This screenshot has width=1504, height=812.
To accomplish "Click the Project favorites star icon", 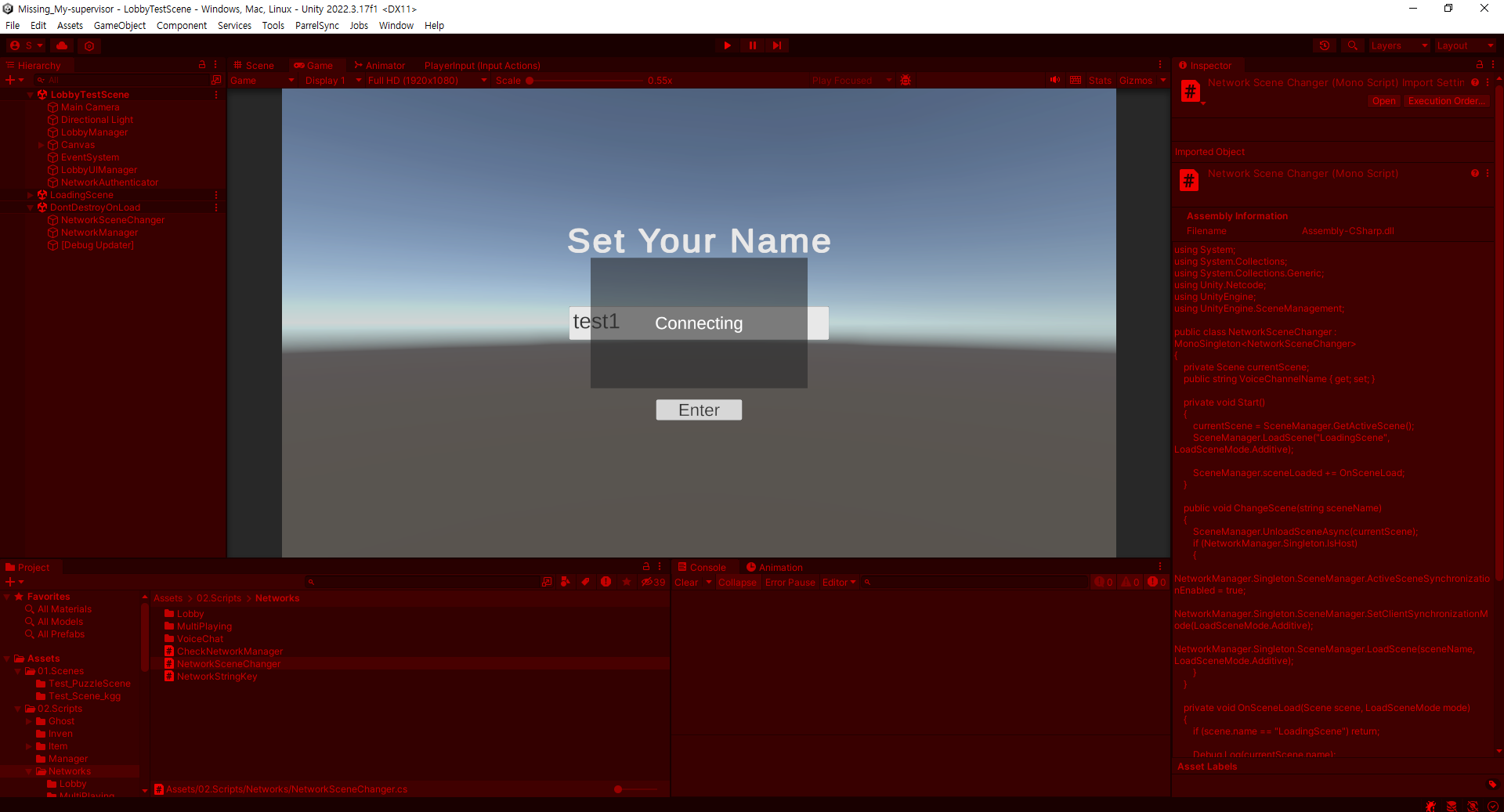I will tap(626, 582).
